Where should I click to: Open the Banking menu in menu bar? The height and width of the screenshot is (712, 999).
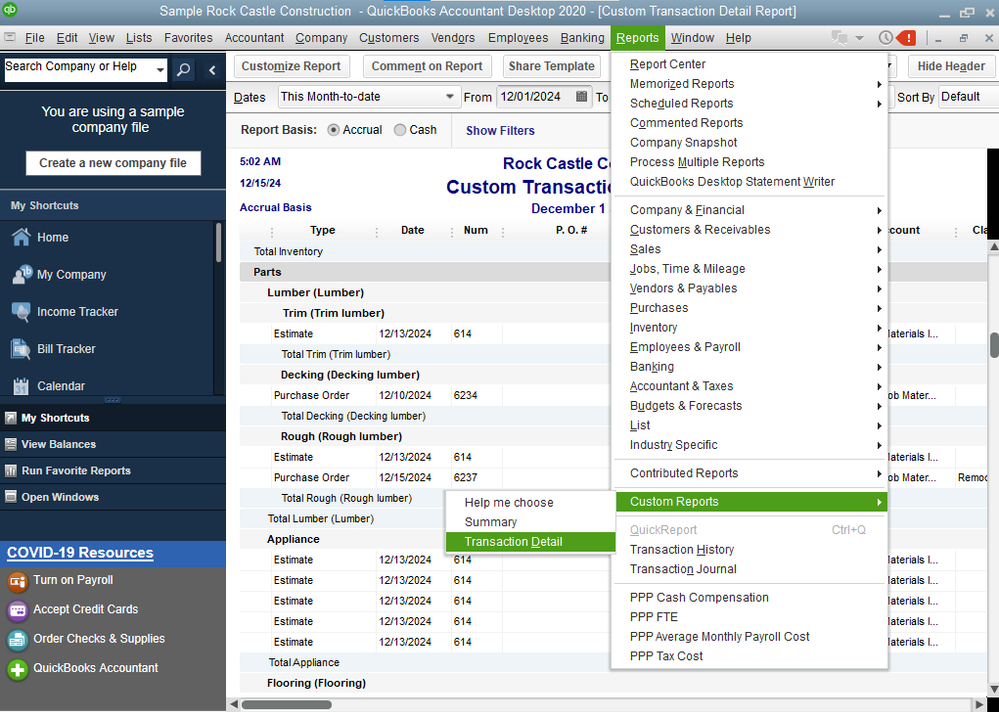coord(582,38)
